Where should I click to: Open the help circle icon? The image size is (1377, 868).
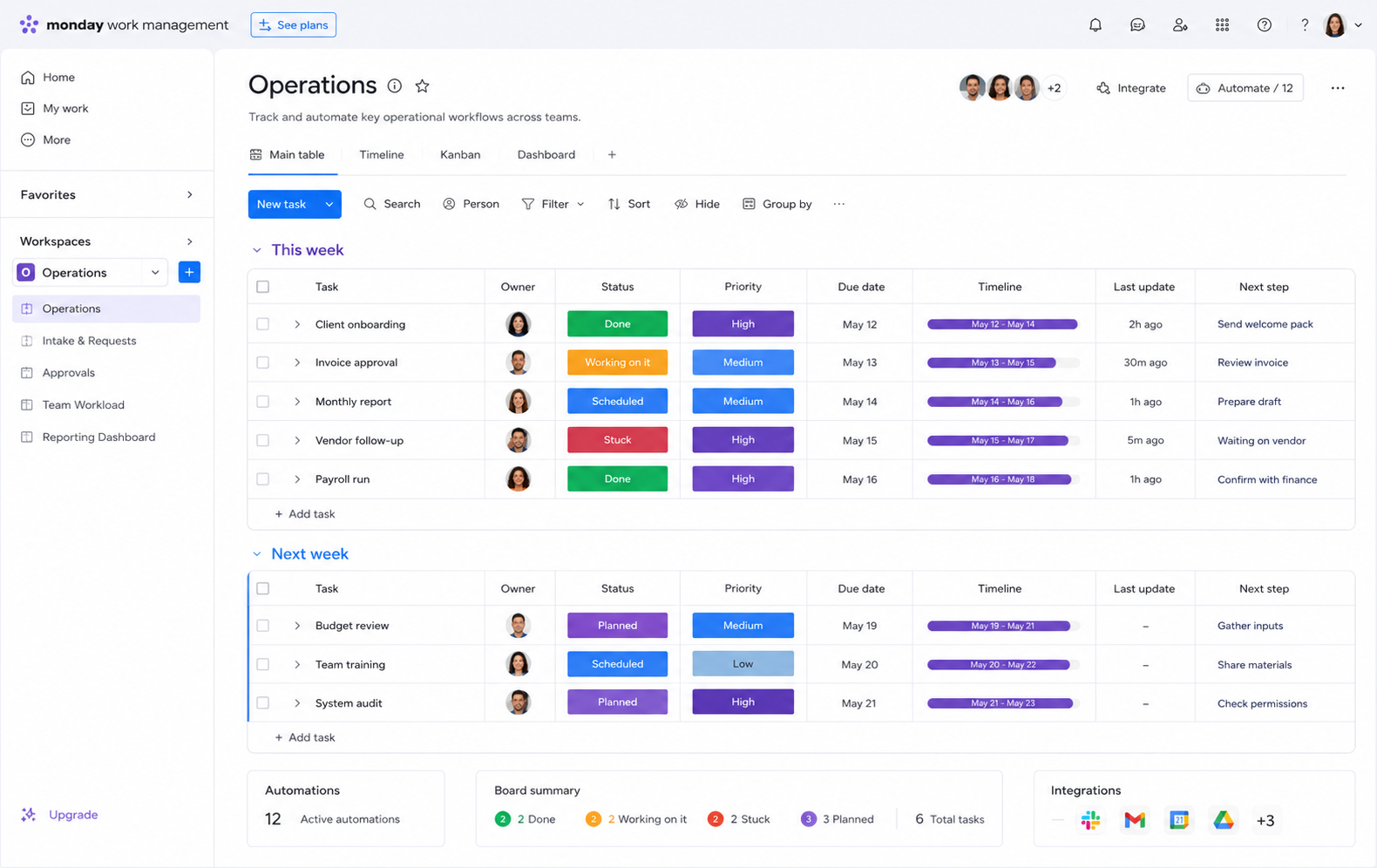(1264, 25)
